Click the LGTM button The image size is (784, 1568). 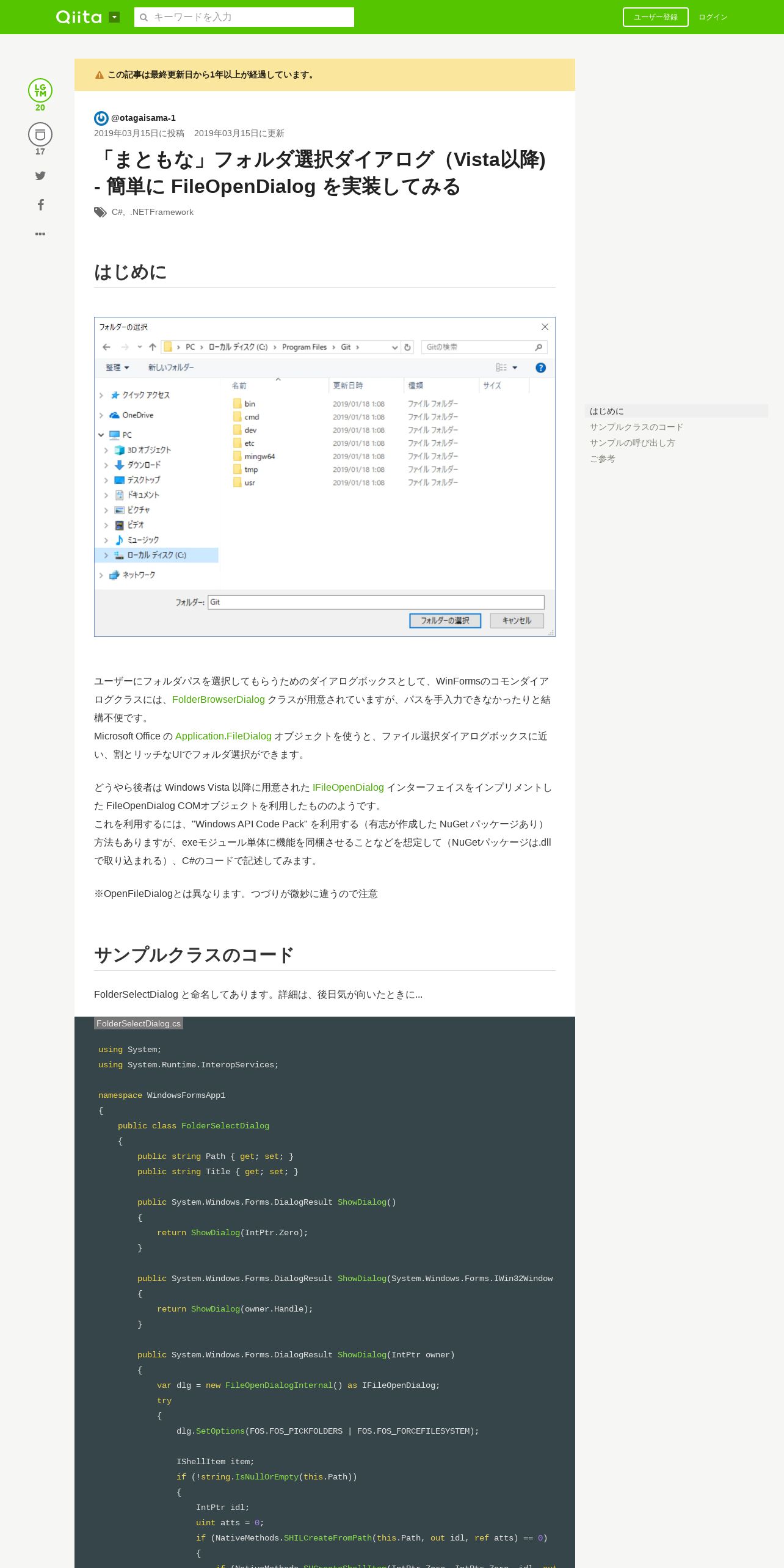coord(40,90)
